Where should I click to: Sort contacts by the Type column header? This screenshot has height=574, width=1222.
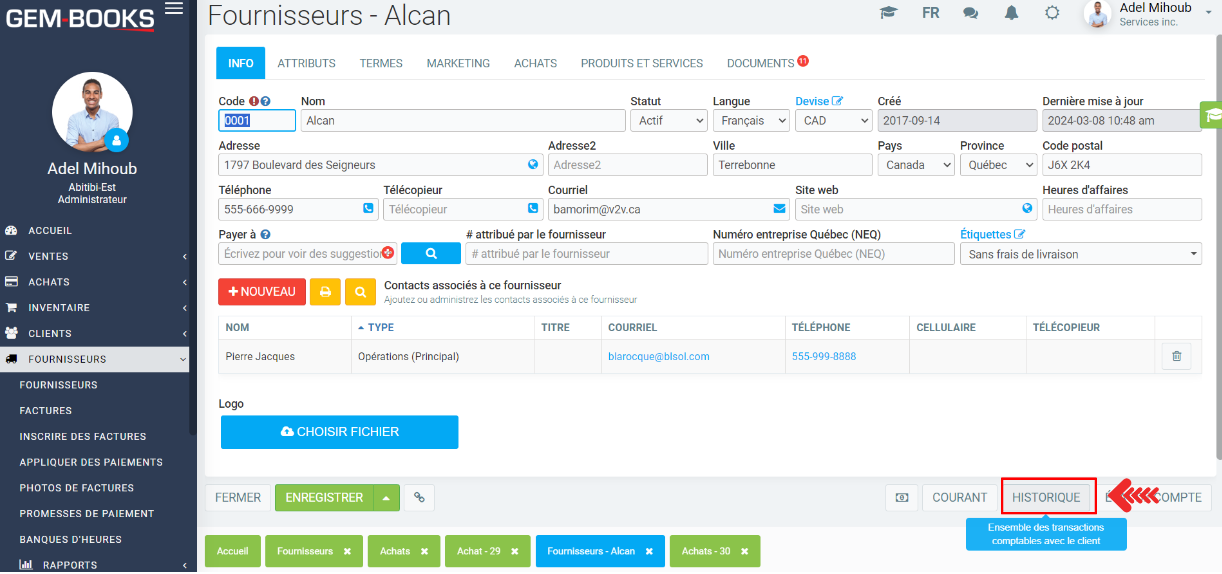[x=380, y=327]
